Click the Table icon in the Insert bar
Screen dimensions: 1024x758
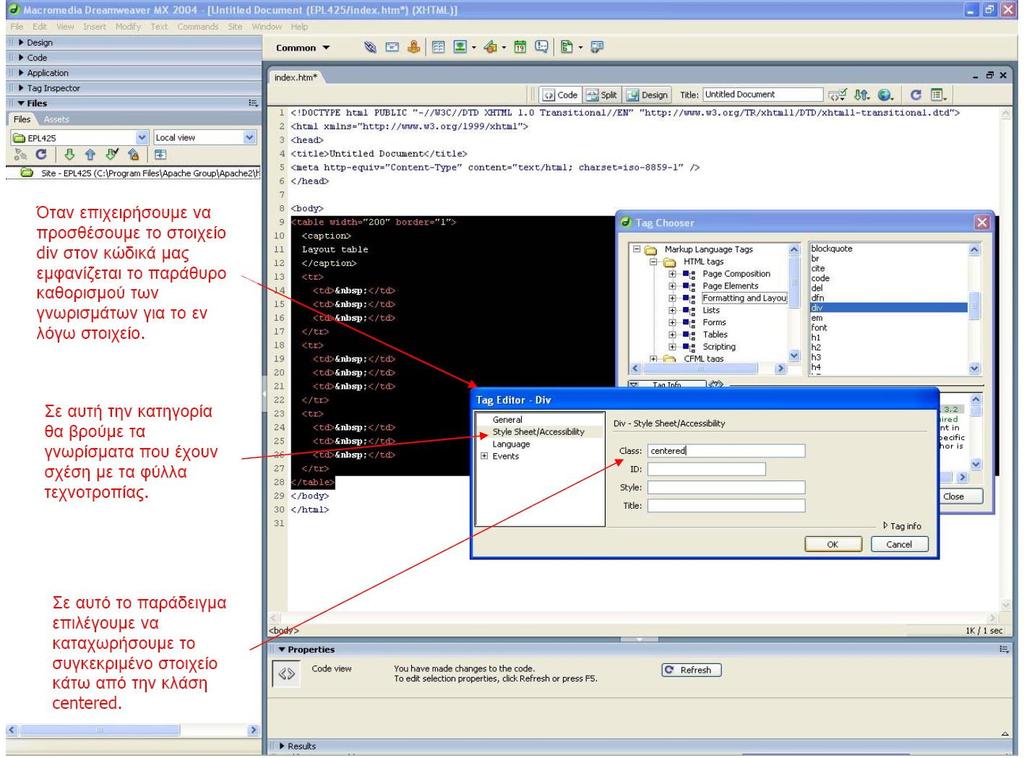[438, 47]
